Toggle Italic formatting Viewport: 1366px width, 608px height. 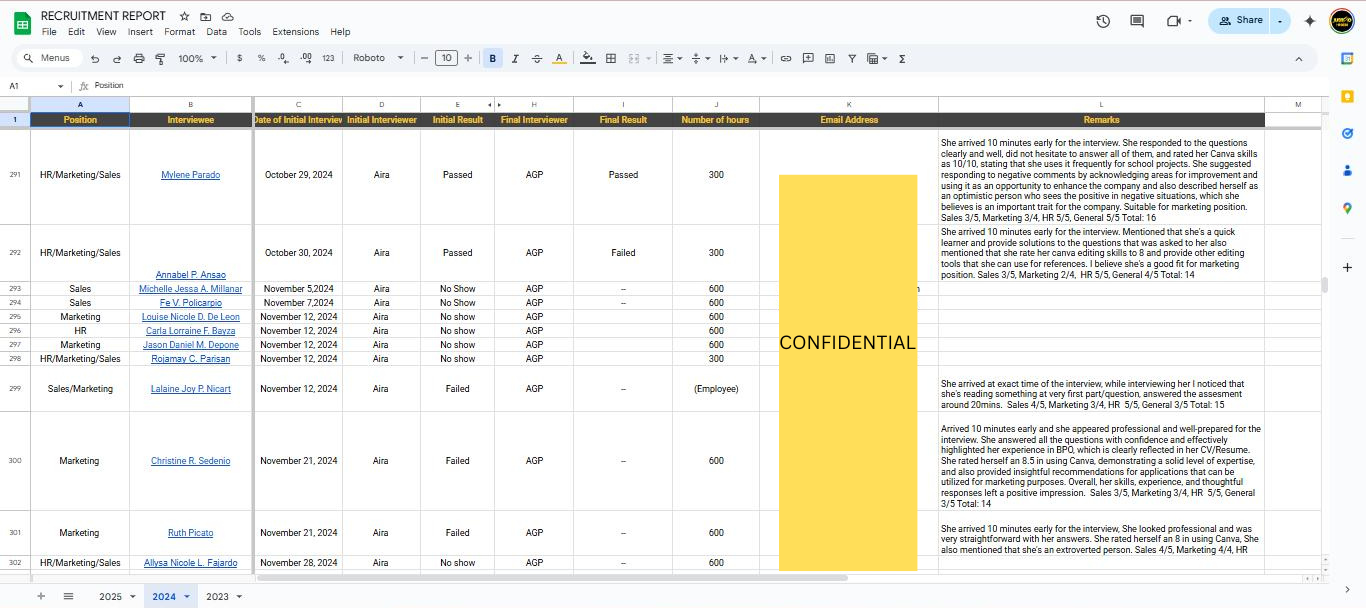[x=515, y=59]
